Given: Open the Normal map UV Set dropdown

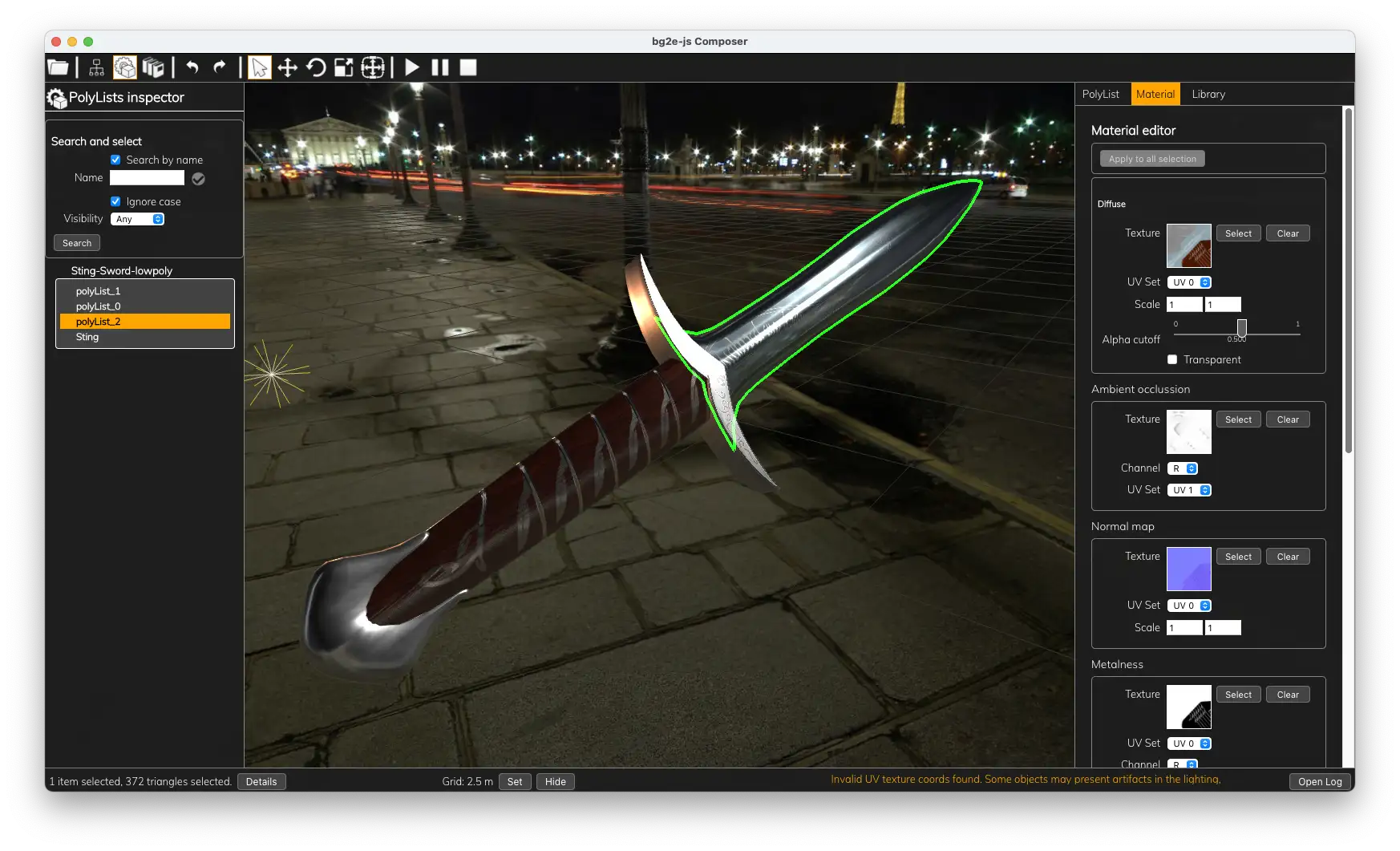Looking at the screenshot, I should tap(1189, 606).
